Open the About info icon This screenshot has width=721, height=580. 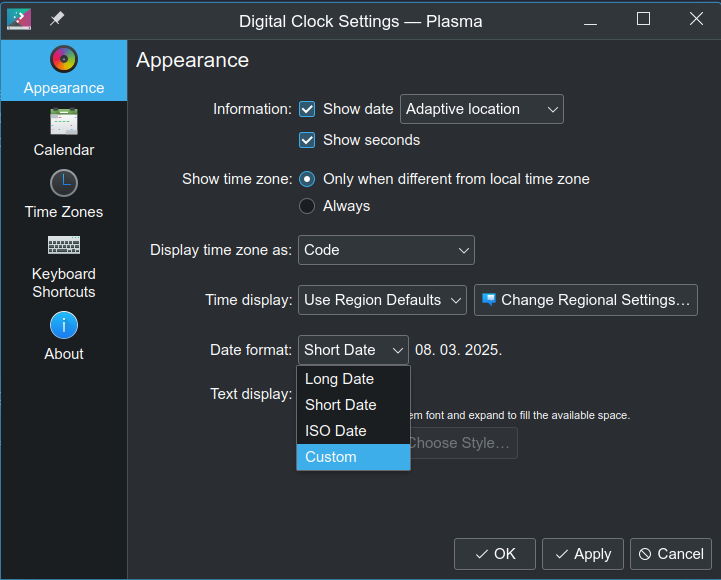[x=64, y=325]
